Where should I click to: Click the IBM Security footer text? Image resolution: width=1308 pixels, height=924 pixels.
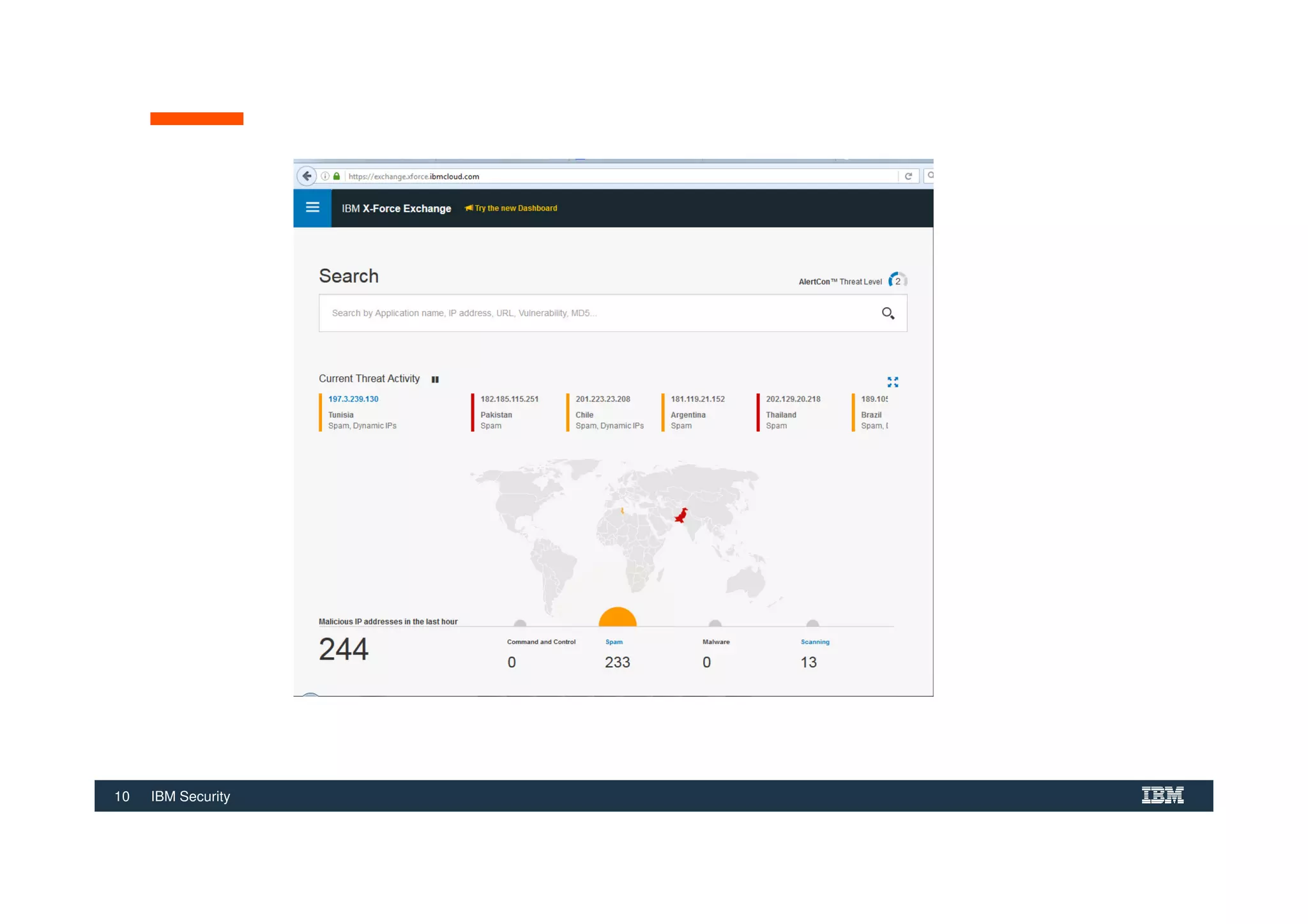coord(190,796)
